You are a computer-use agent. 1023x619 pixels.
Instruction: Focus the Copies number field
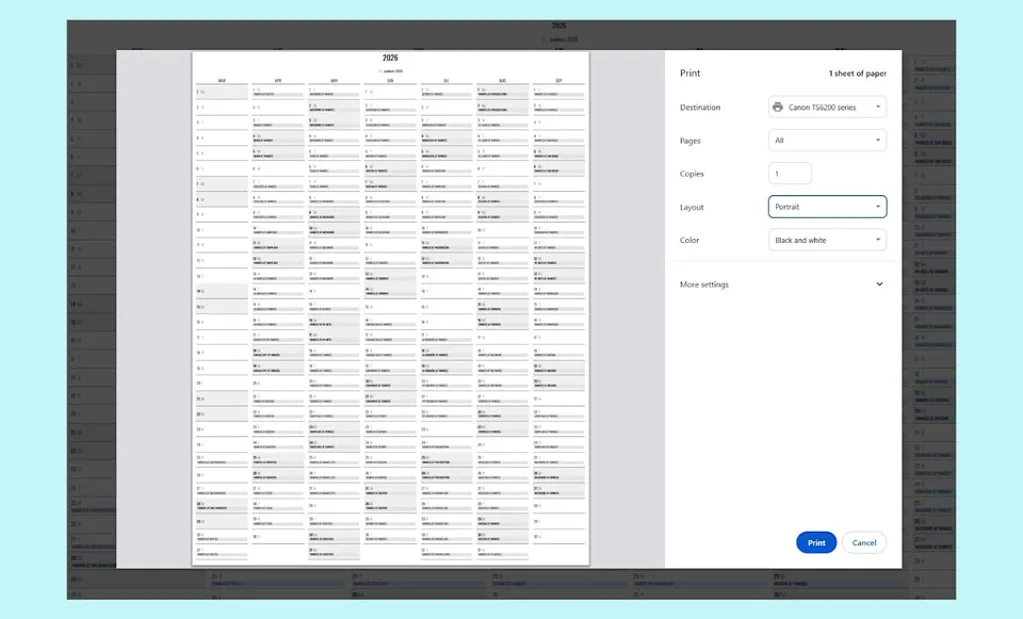790,174
